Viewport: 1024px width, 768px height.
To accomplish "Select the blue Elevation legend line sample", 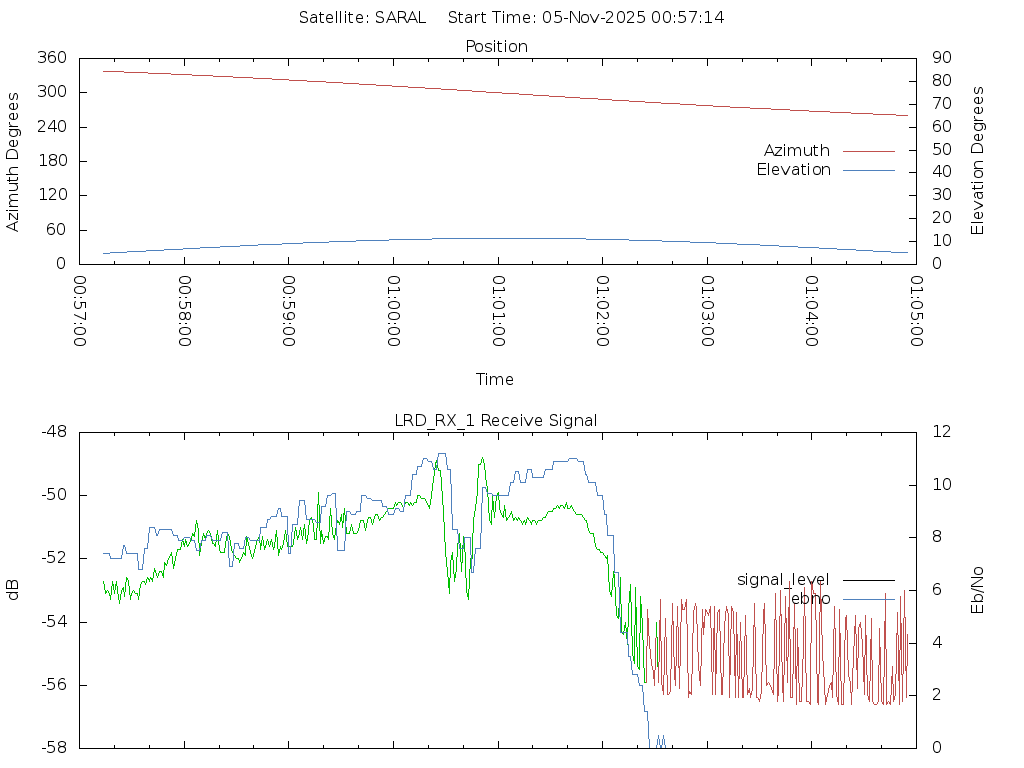I will click(x=868, y=170).
